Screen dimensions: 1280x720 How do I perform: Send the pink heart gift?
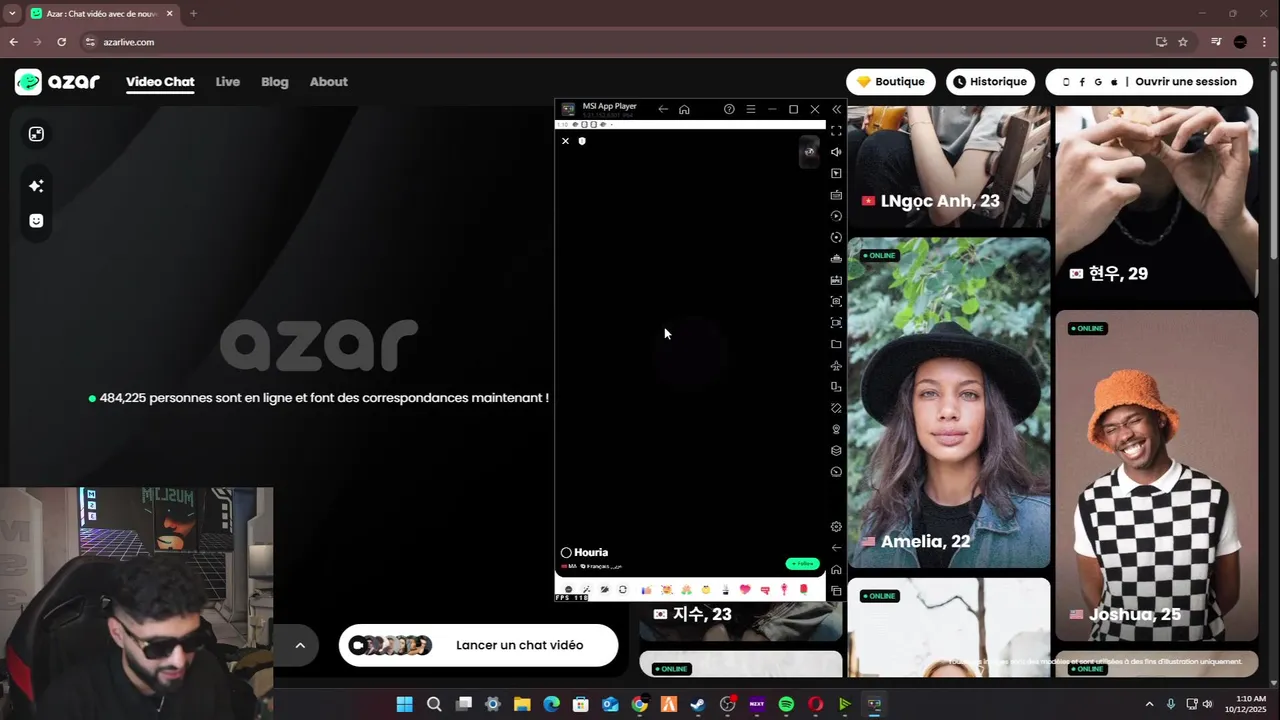pos(745,590)
